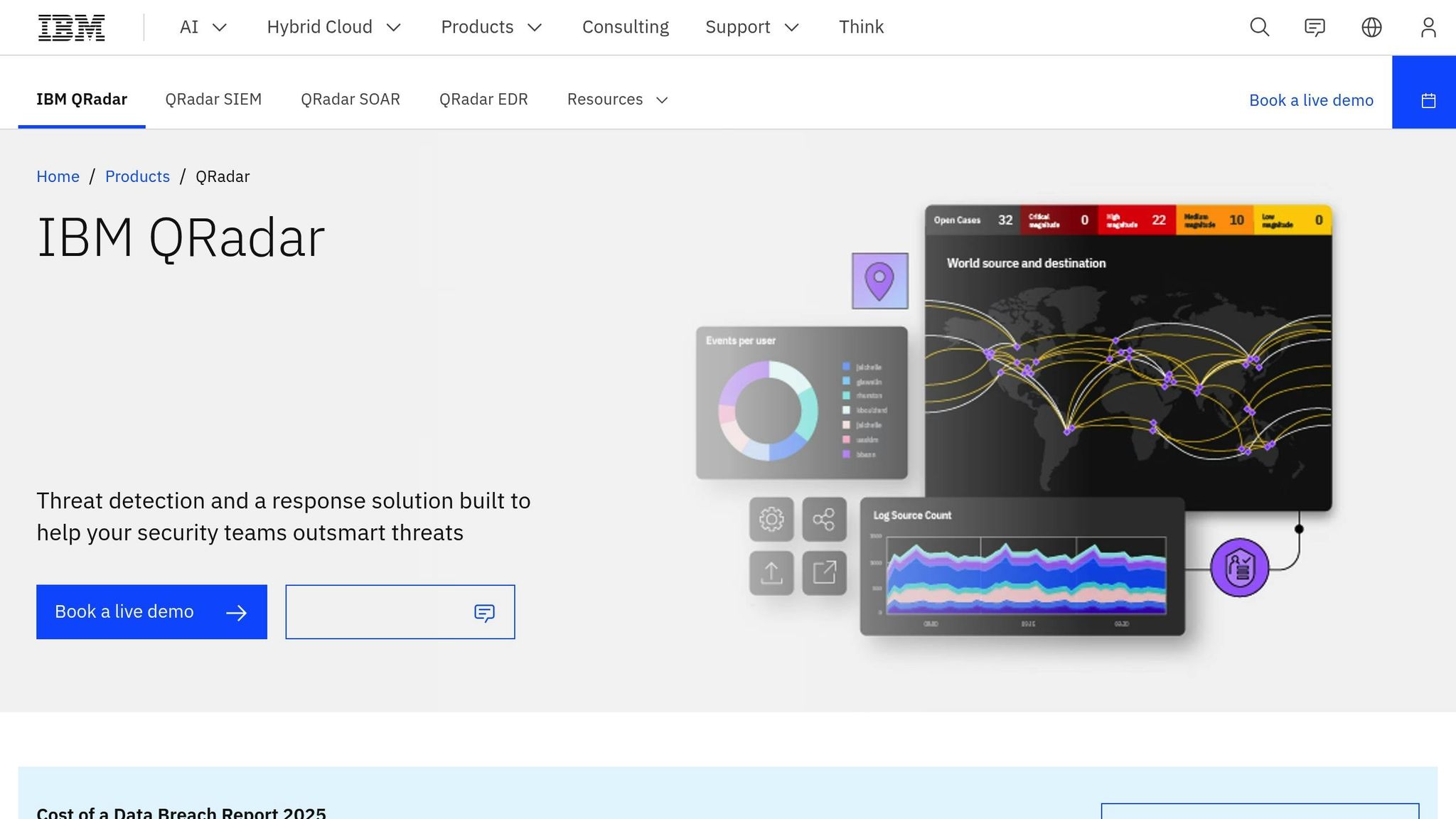The height and width of the screenshot is (819, 1456).
Task: Click the blue calendar icon button
Action: point(1424,92)
